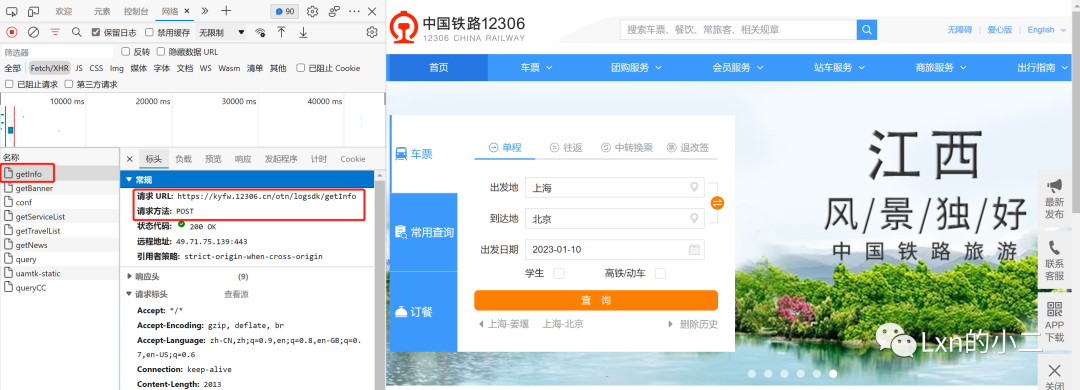This screenshot has width=1080, height=390.
Task: Open DevTools main settings gear
Action: point(312,12)
